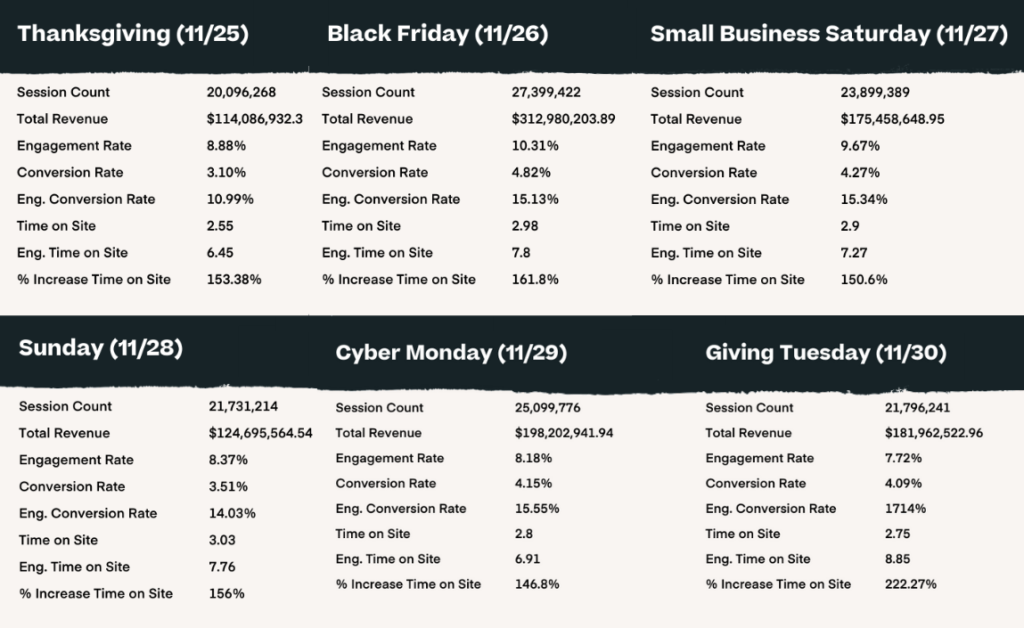Viewport: 1024px width, 628px height.
Task: Click the Cyber Monday (11/29) heading
Action: (451, 353)
